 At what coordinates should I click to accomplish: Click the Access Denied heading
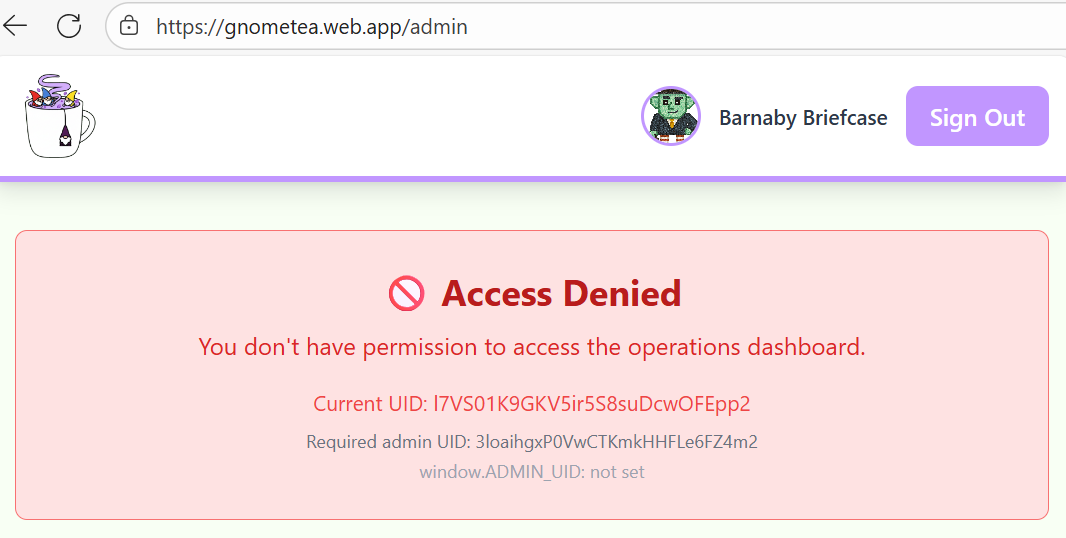(561, 294)
